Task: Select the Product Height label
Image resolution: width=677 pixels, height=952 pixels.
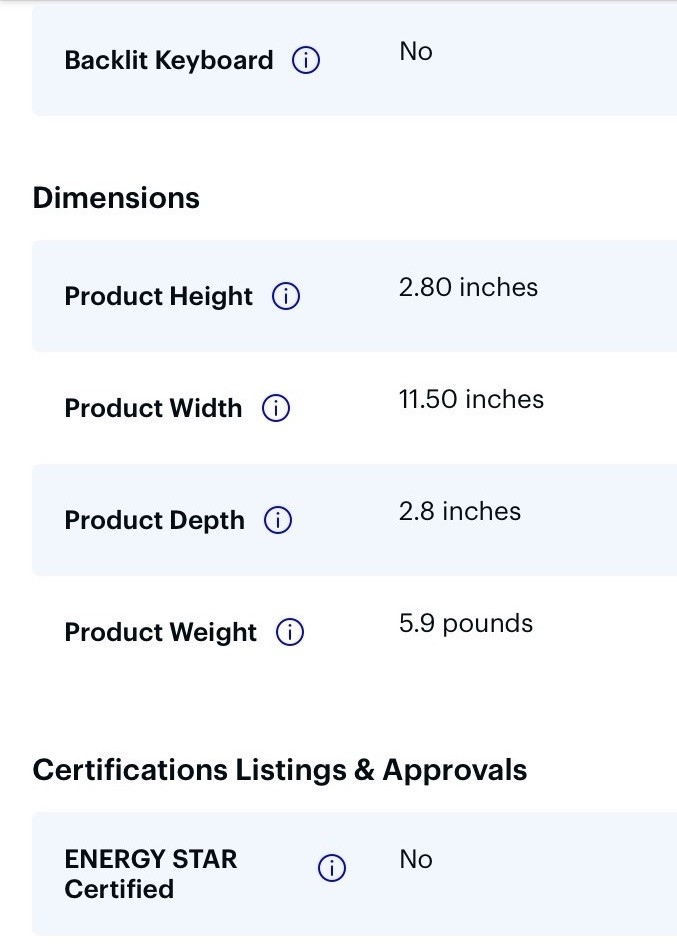Action: (158, 296)
